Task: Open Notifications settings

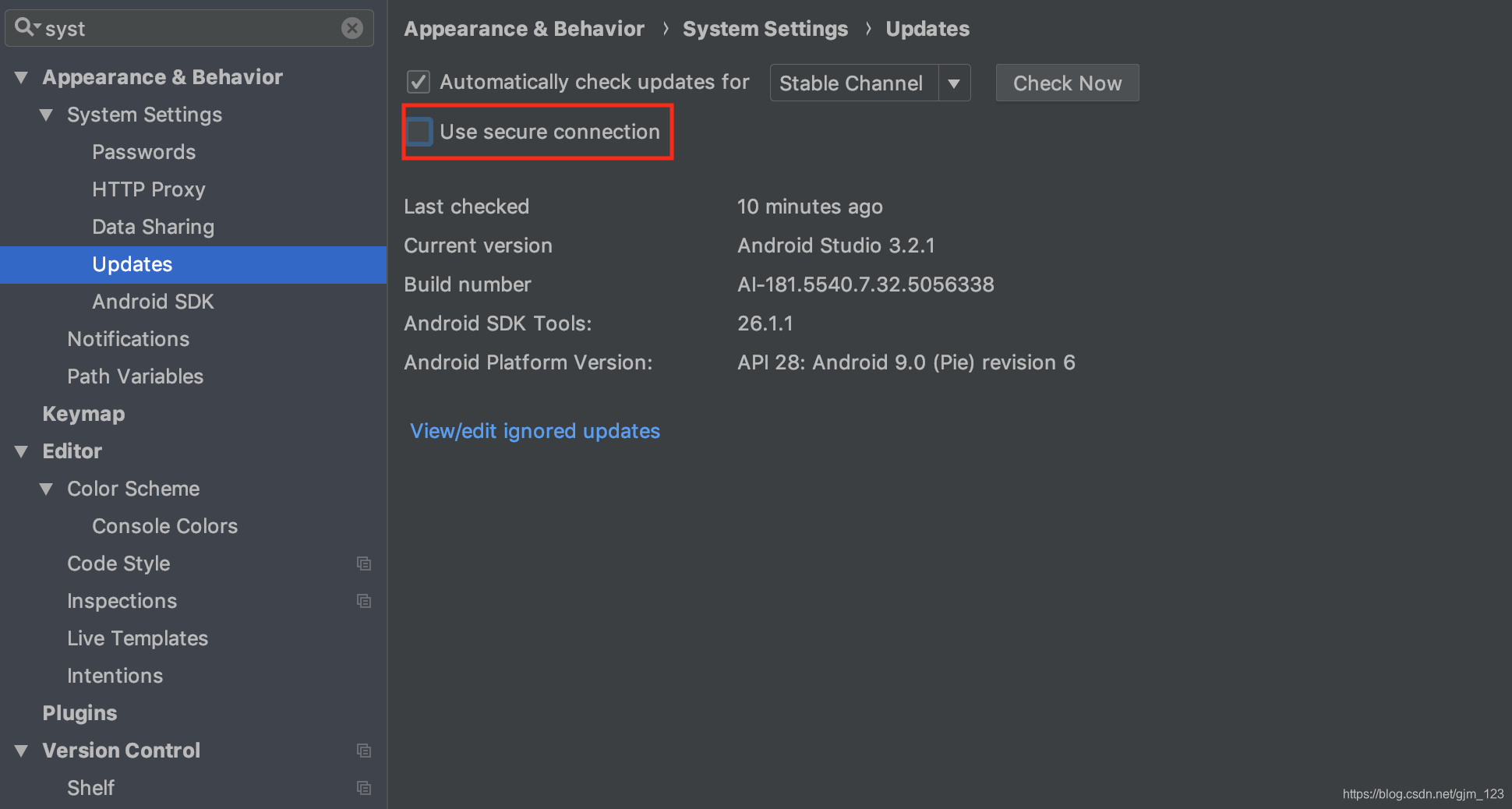Action: (x=128, y=339)
